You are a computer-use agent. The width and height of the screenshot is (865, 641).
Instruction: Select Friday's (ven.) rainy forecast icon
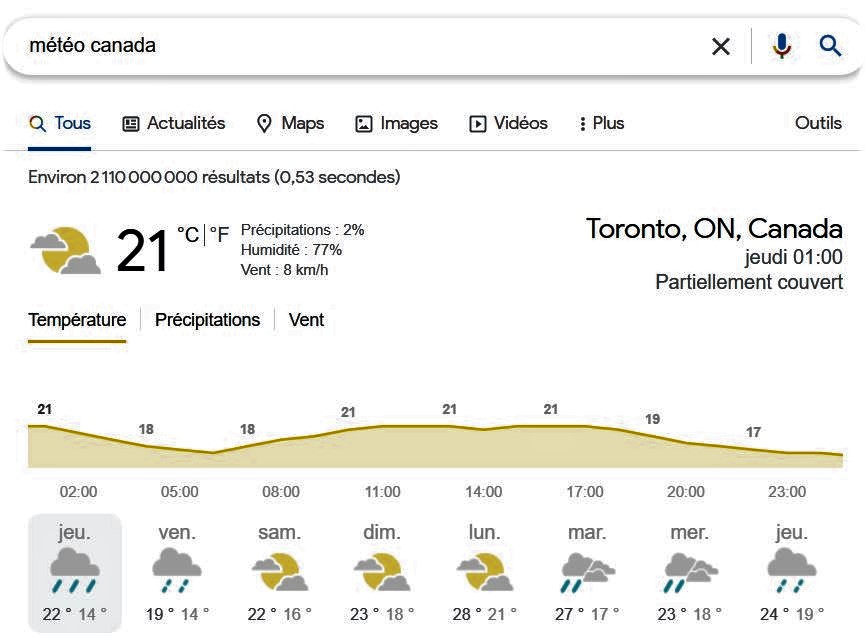pyautogui.click(x=177, y=571)
